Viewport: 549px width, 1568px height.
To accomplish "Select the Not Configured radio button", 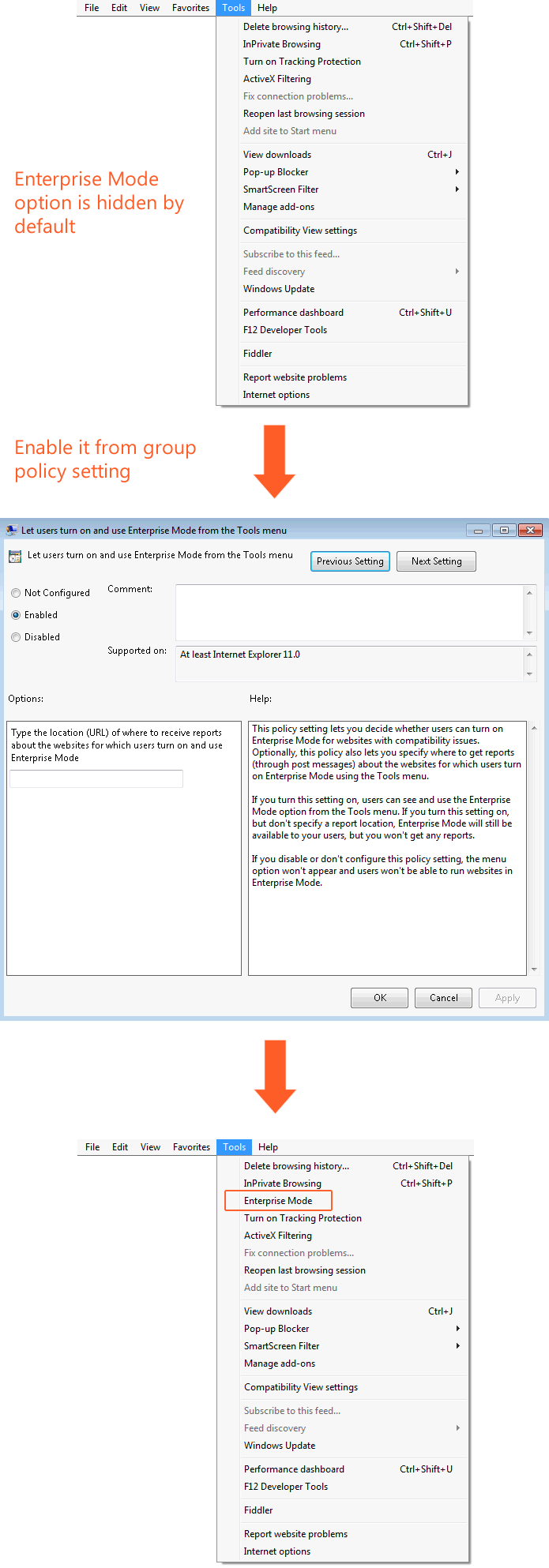I will pos(16,593).
